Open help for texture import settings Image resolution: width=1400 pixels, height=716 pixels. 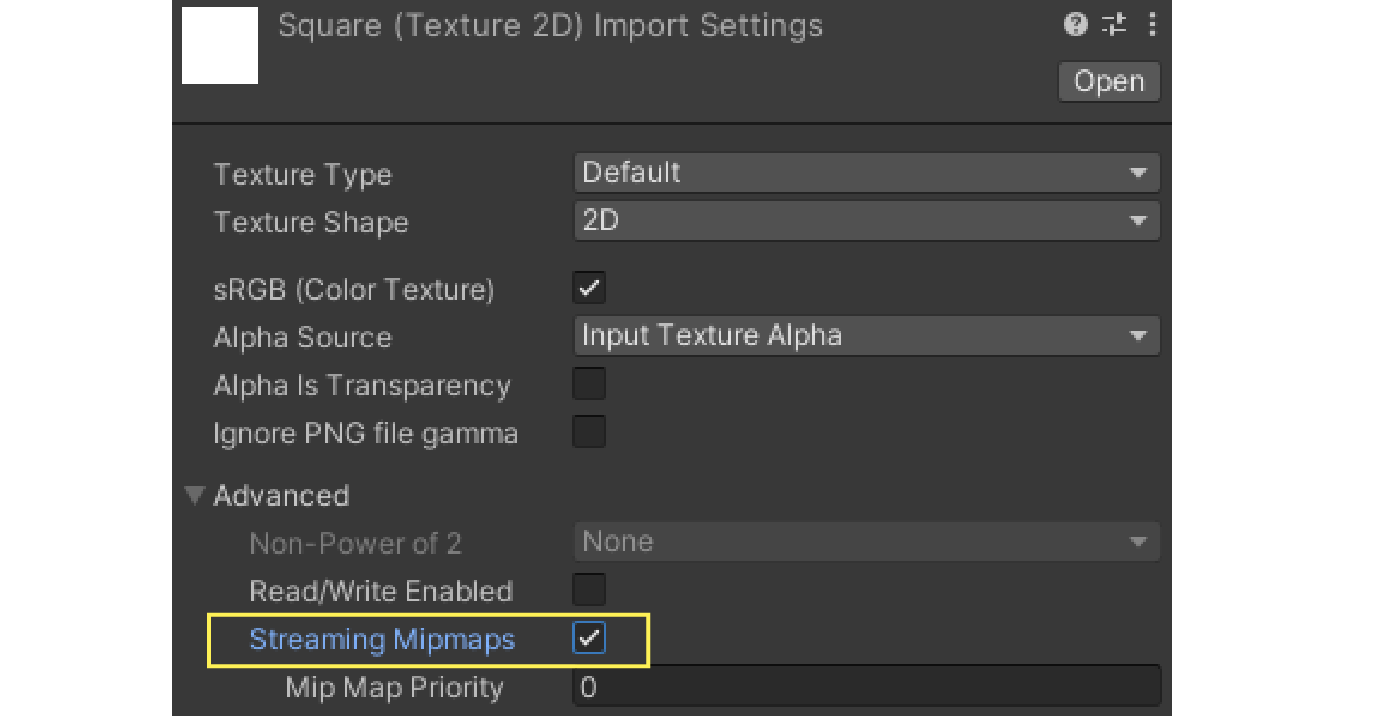pyautogui.click(x=1075, y=25)
